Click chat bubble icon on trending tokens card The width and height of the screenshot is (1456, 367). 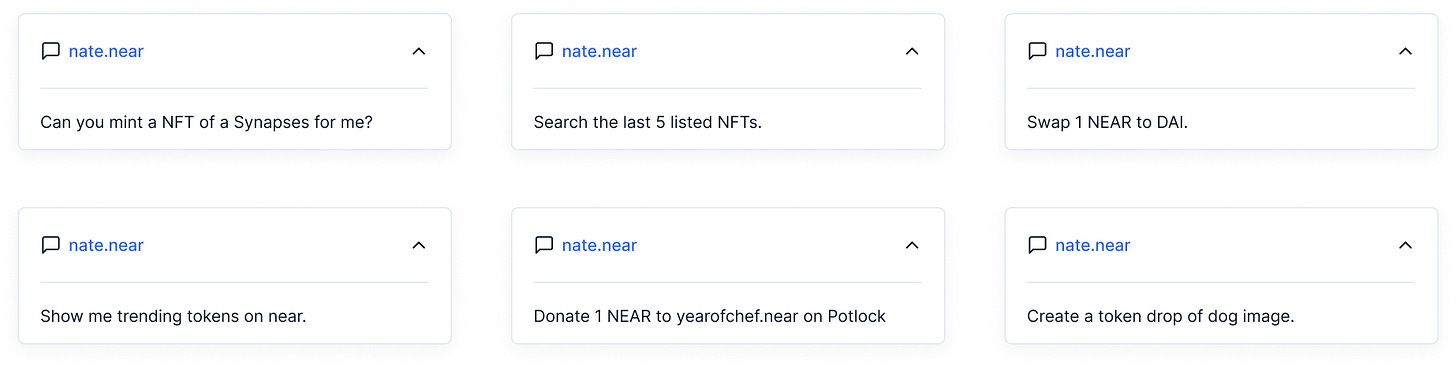[50, 245]
